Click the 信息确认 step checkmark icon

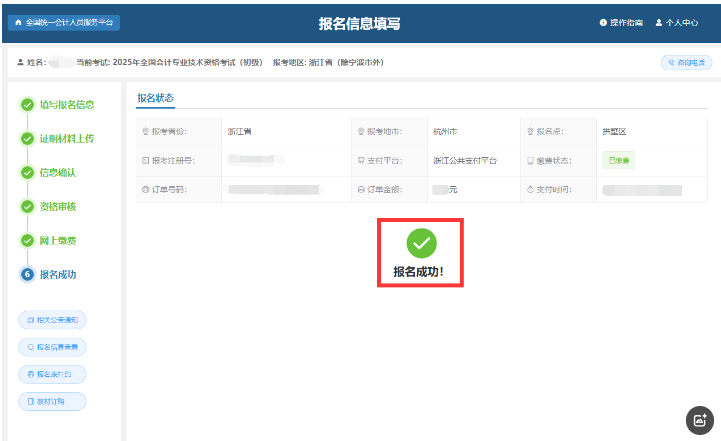(27, 172)
